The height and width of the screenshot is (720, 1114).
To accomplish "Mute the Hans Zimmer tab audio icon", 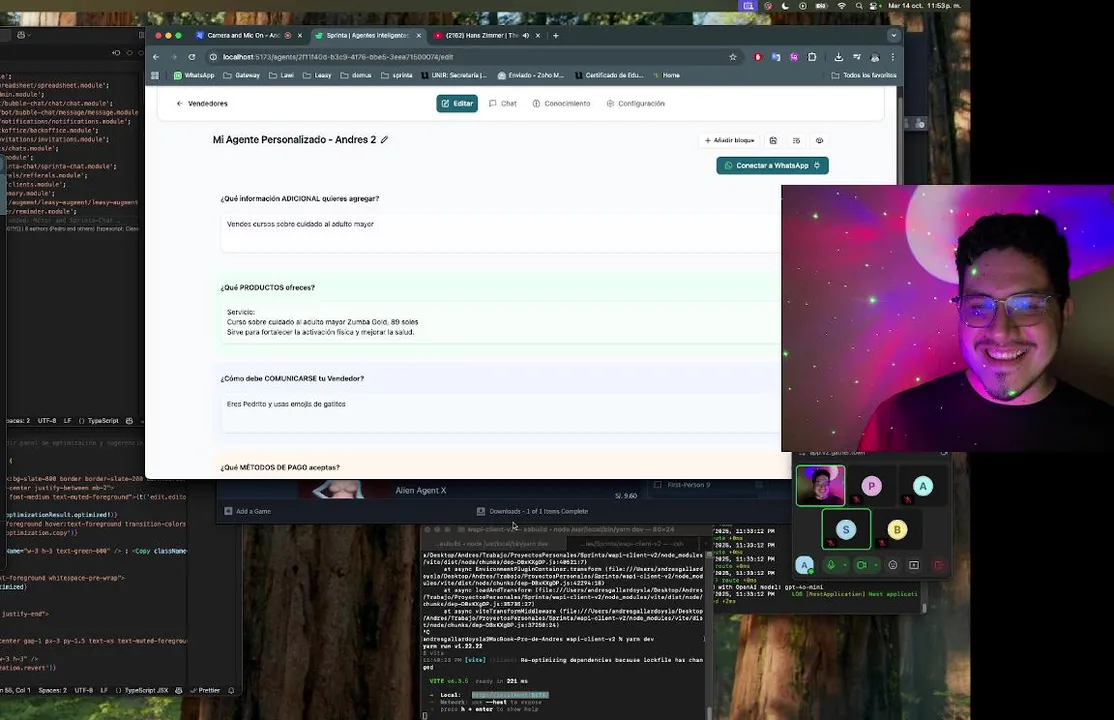I will coord(526,36).
